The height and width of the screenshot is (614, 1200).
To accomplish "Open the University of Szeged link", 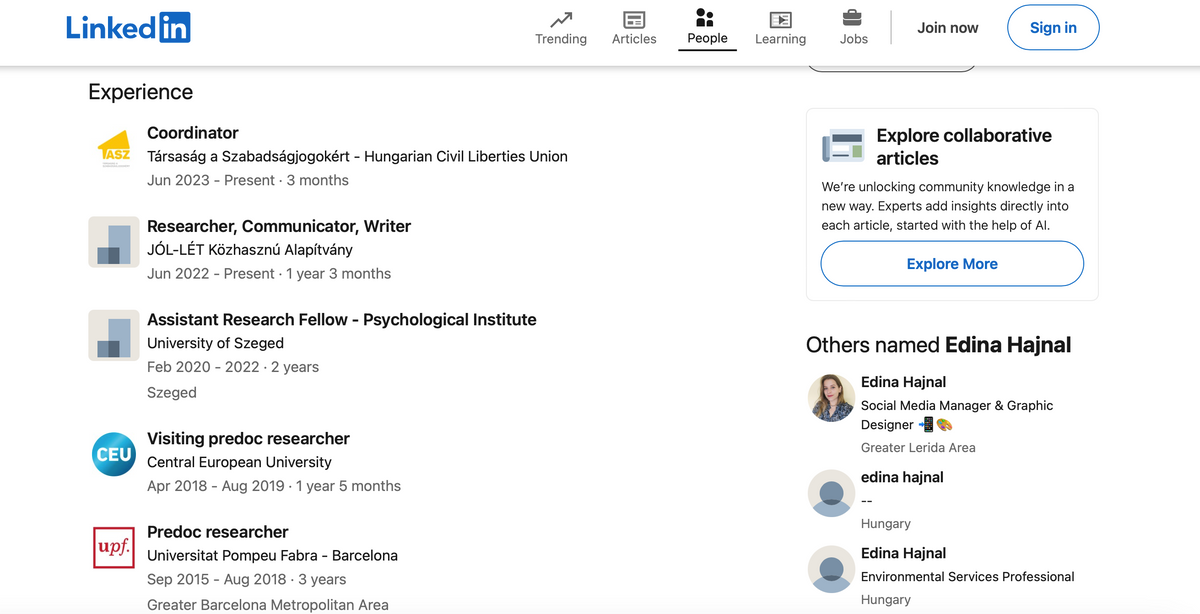I will tap(215, 343).
